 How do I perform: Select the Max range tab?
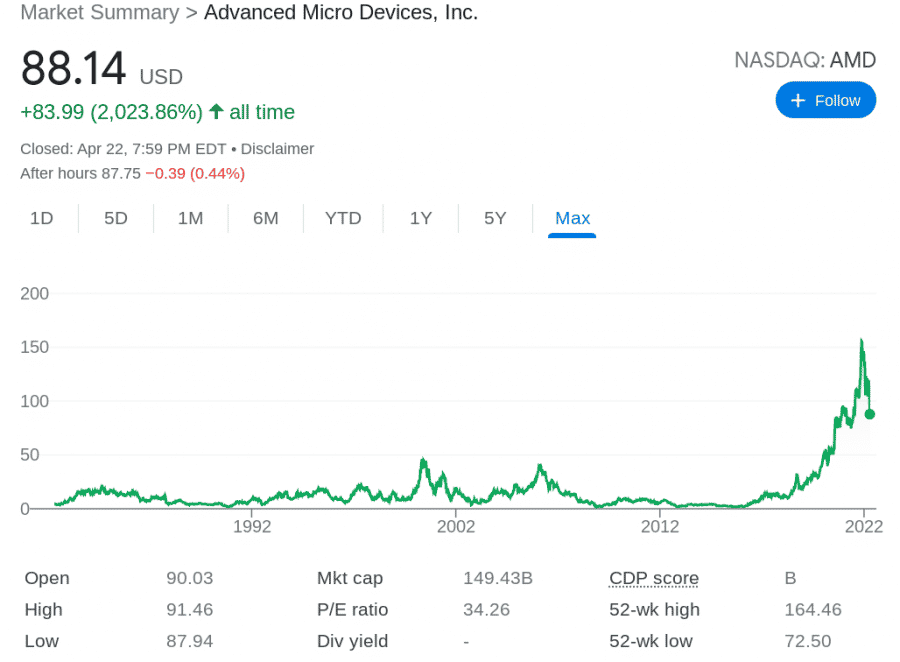572,218
